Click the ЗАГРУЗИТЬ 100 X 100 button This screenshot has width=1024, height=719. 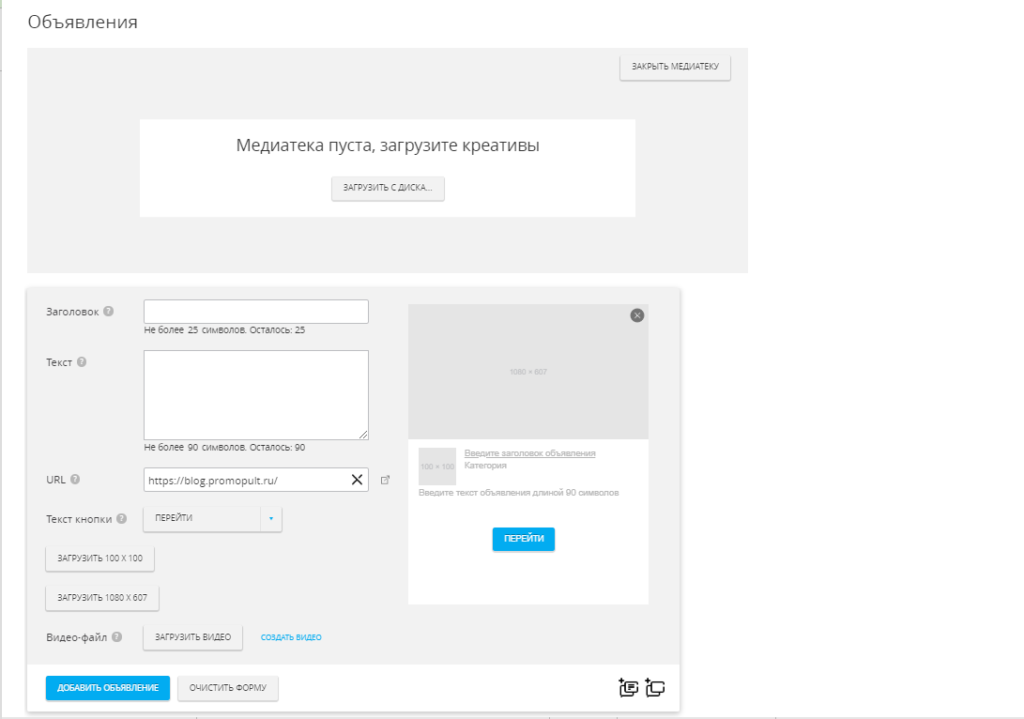pos(98,559)
